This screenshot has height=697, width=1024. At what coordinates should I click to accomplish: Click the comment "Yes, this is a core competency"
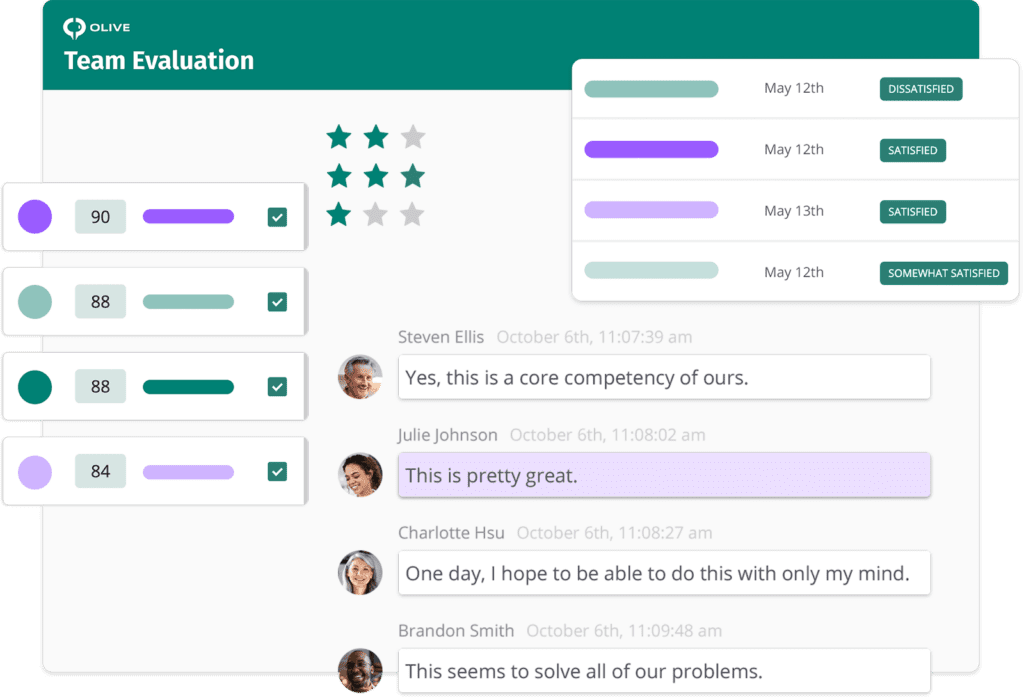tap(664, 378)
